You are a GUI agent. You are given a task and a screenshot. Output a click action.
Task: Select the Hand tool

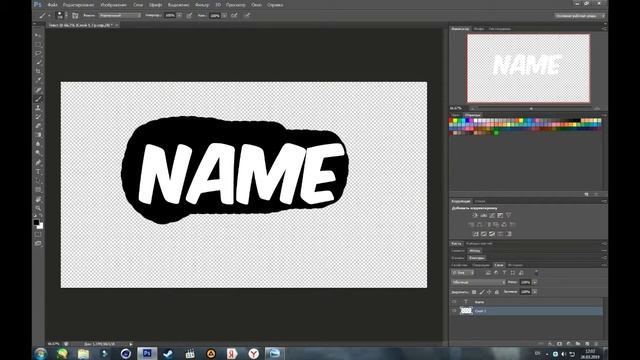tap(38, 199)
